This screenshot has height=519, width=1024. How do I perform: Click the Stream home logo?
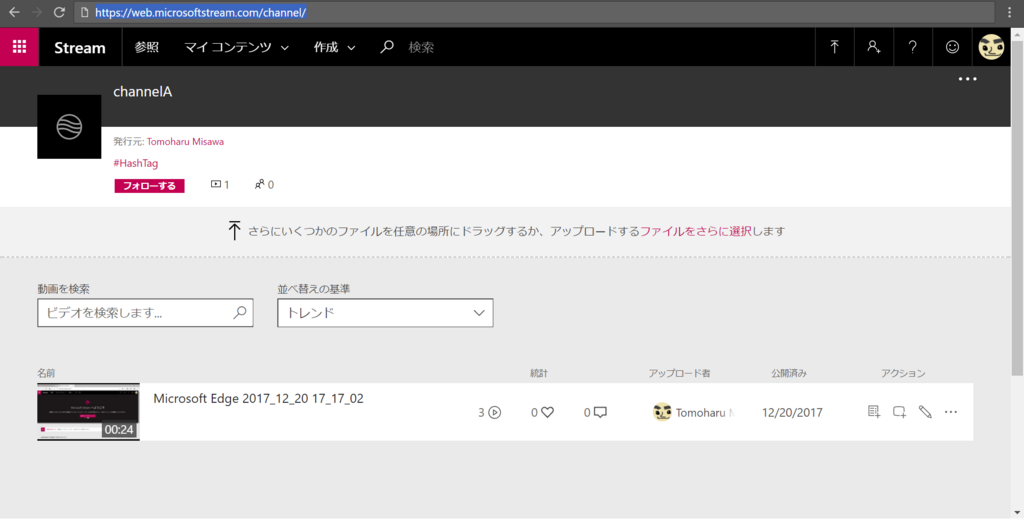click(80, 48)
